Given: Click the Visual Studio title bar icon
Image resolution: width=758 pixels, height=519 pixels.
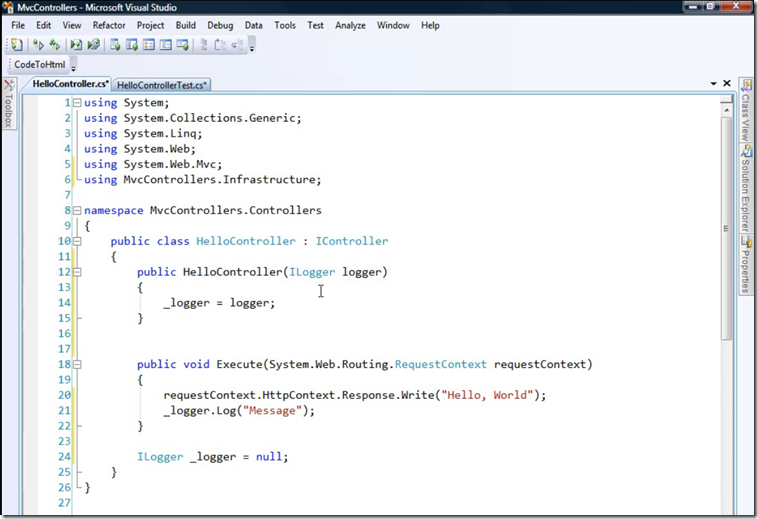Looking at the screenshot, I should pyautogui.click(x=8, y=7).
